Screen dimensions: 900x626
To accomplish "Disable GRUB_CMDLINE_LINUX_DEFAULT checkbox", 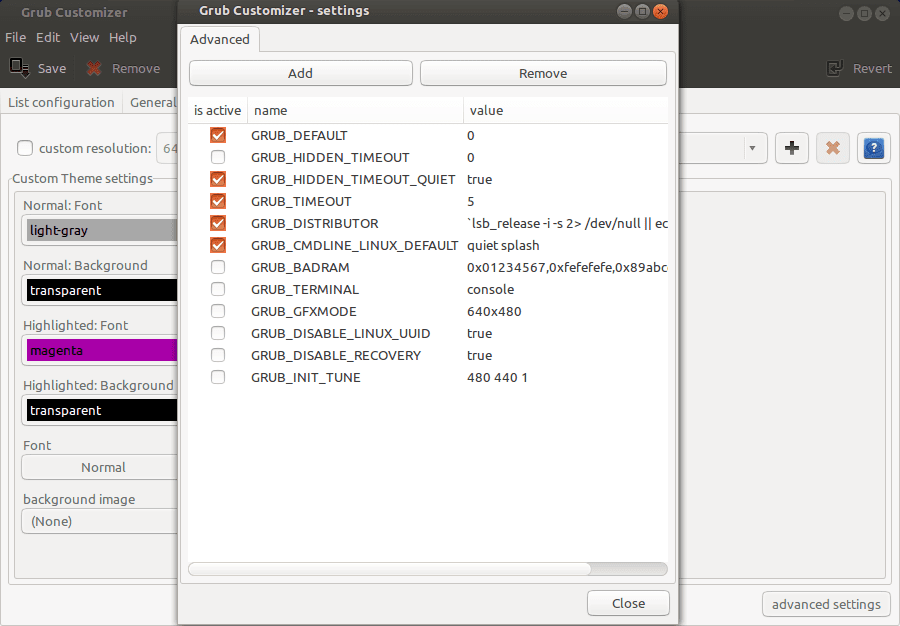I will coord(218,245).
